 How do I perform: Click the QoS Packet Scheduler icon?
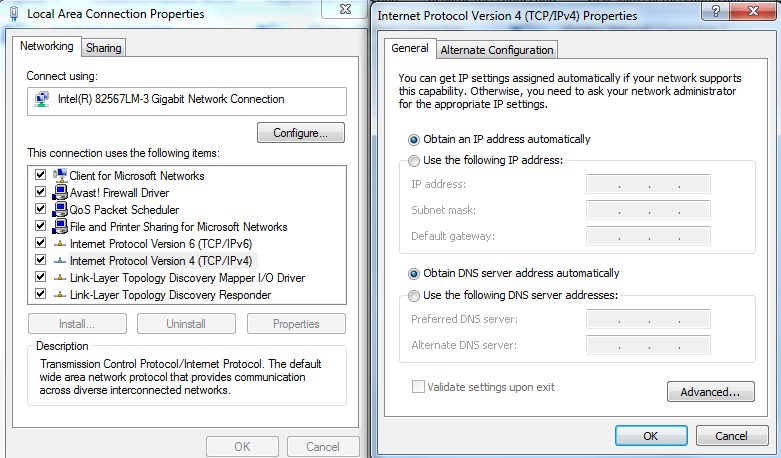59,210
